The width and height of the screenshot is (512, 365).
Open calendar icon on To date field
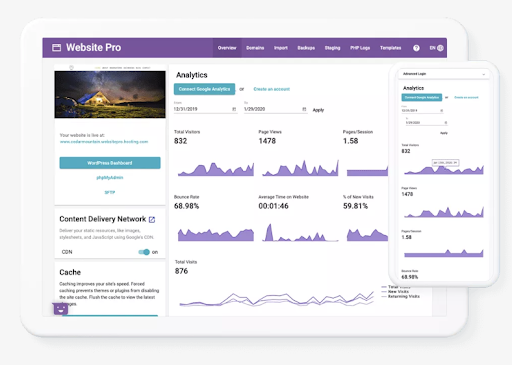click(x=304, y=109)
